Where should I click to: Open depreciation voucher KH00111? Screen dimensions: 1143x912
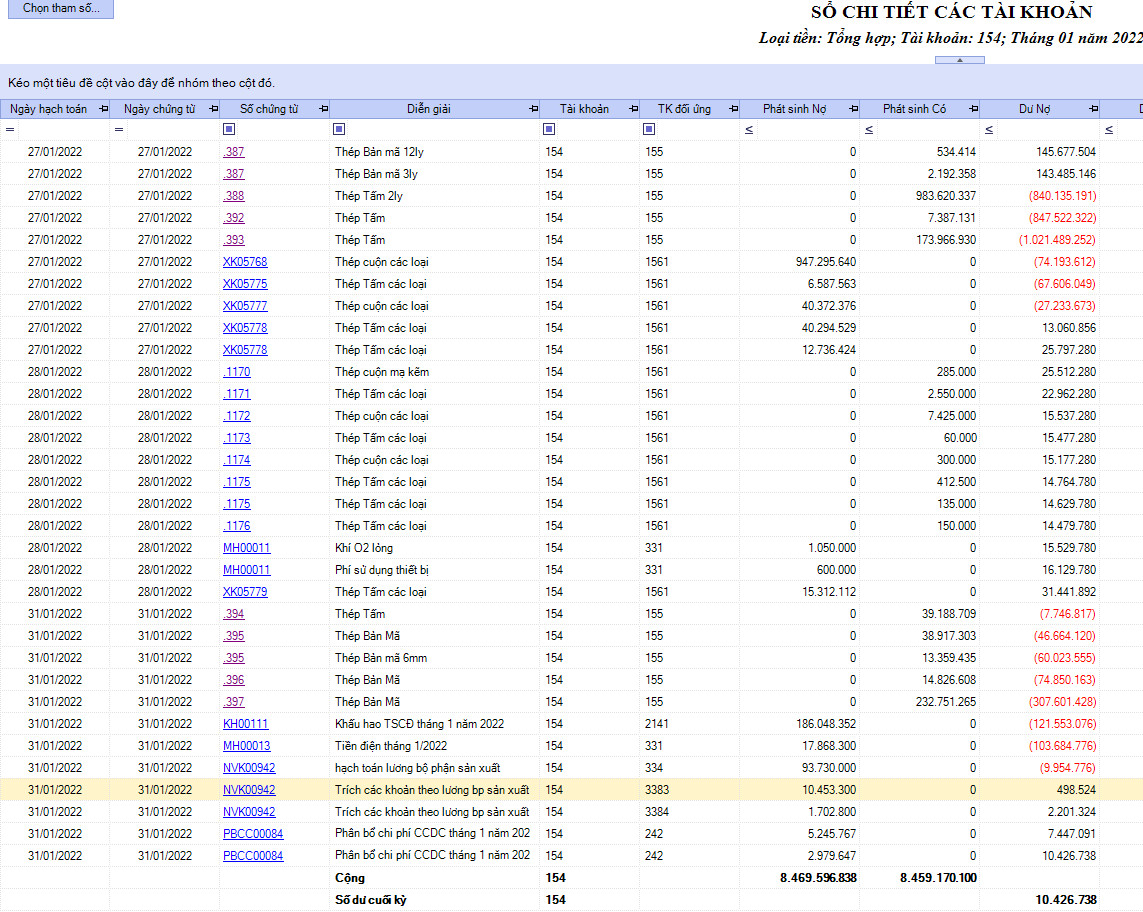246,724
